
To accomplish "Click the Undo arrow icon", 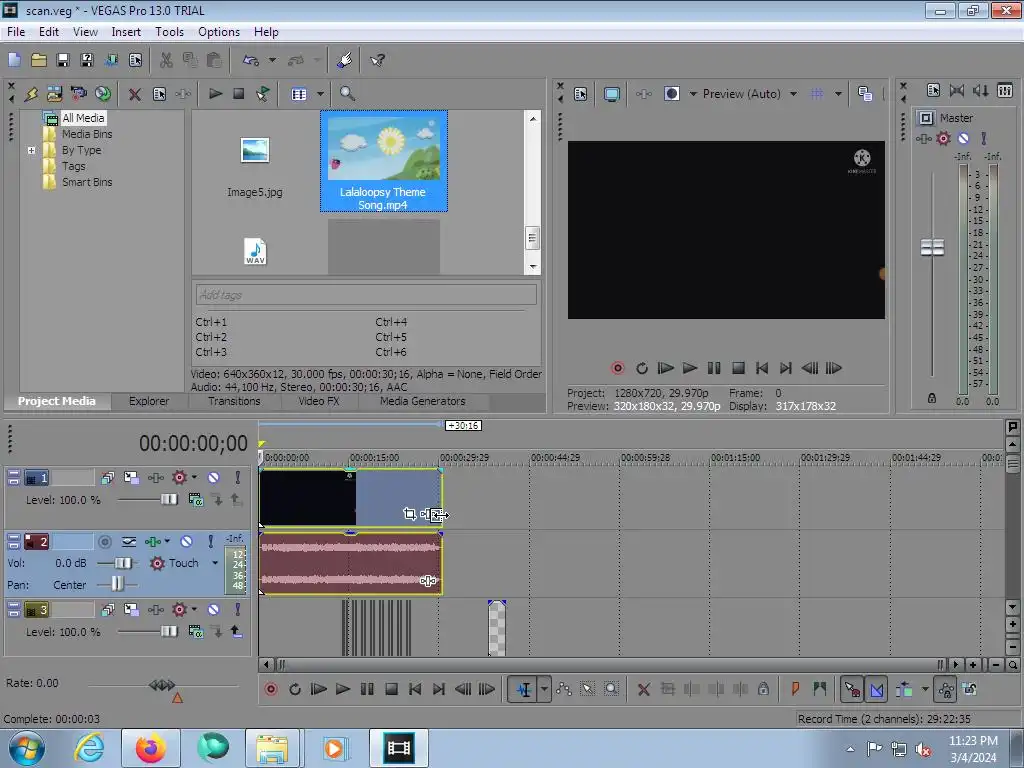I will pyautogui.click(x=251, y=60).
